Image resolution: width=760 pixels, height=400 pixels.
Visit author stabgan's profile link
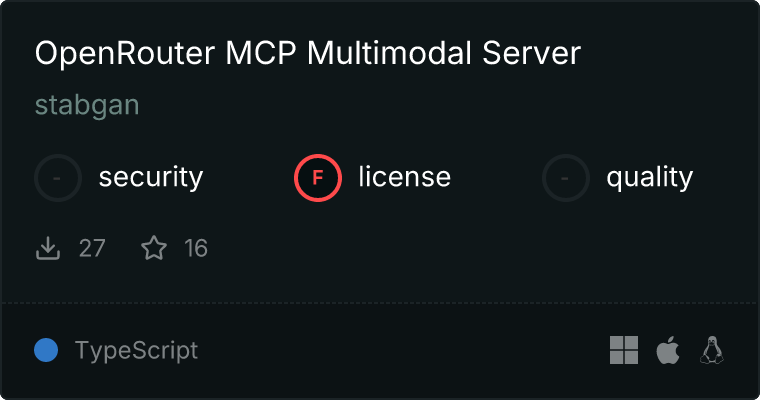[87, 106]
